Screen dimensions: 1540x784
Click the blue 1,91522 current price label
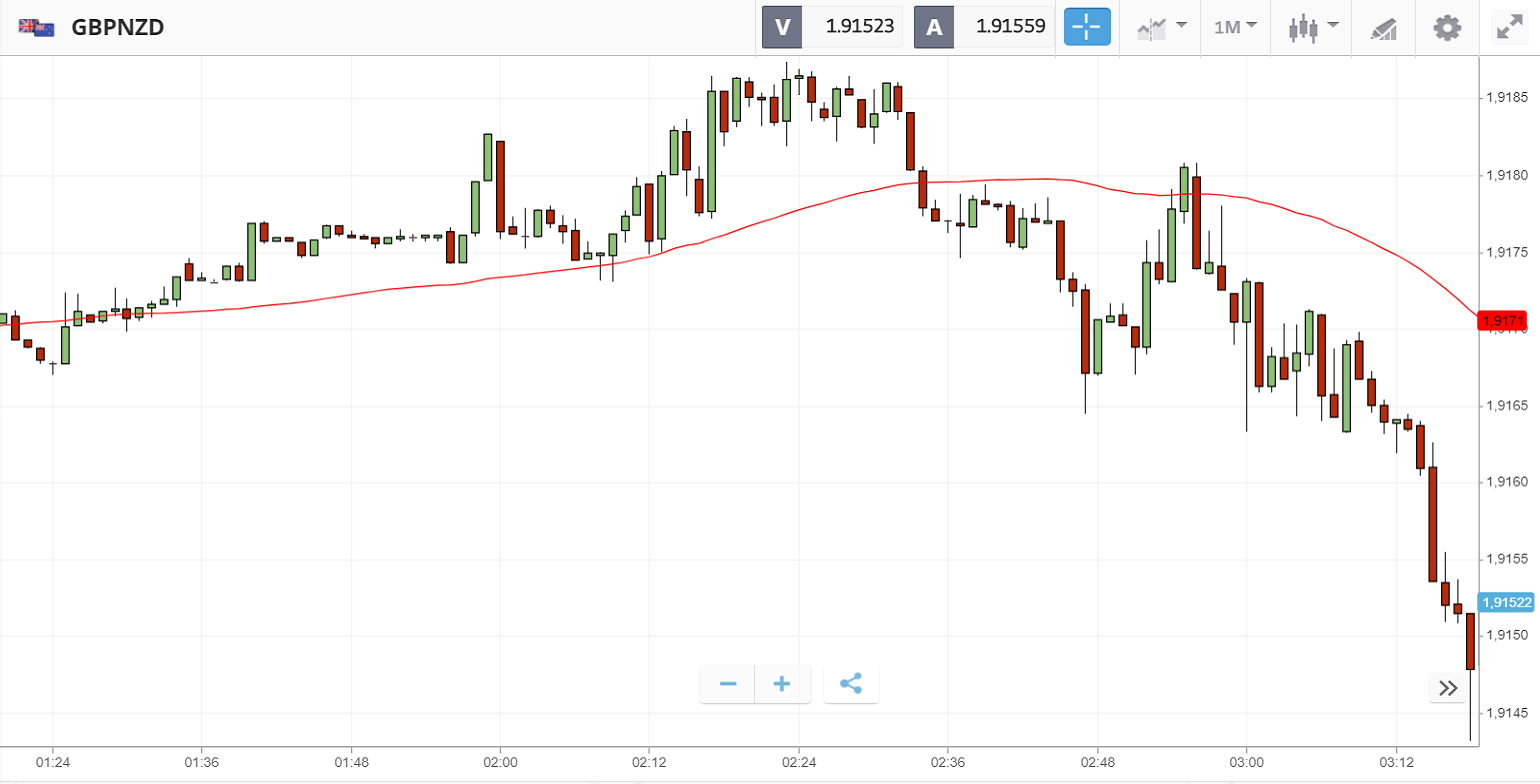pyautogui.click(x=1507, y=602)
